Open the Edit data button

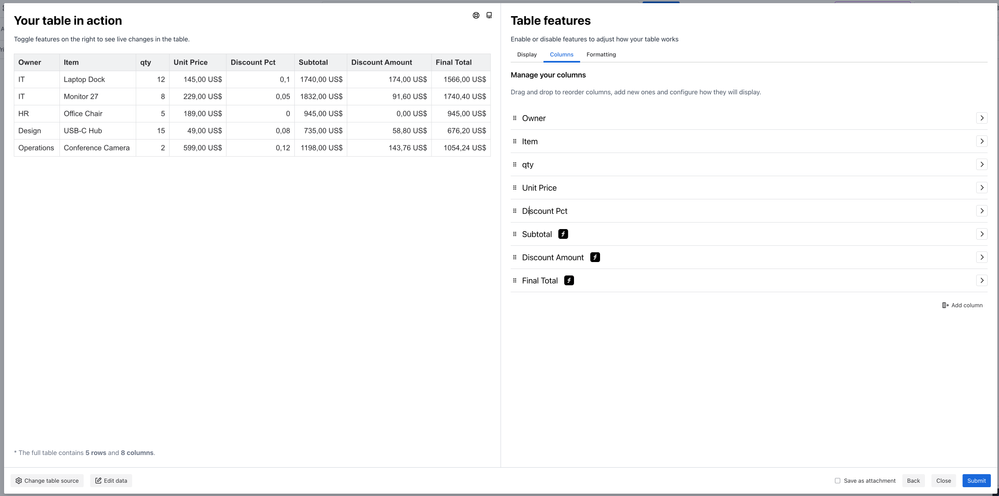pyautogui.click(x=111, y=481)
